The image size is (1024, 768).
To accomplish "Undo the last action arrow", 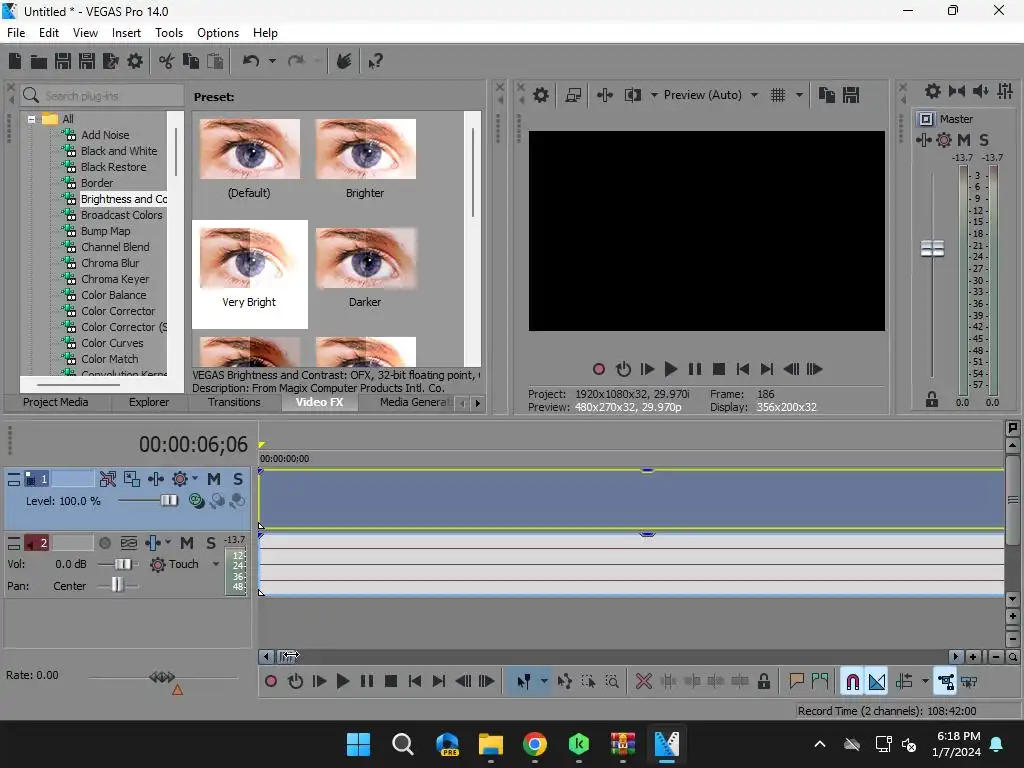I will [x=251, y=61].
